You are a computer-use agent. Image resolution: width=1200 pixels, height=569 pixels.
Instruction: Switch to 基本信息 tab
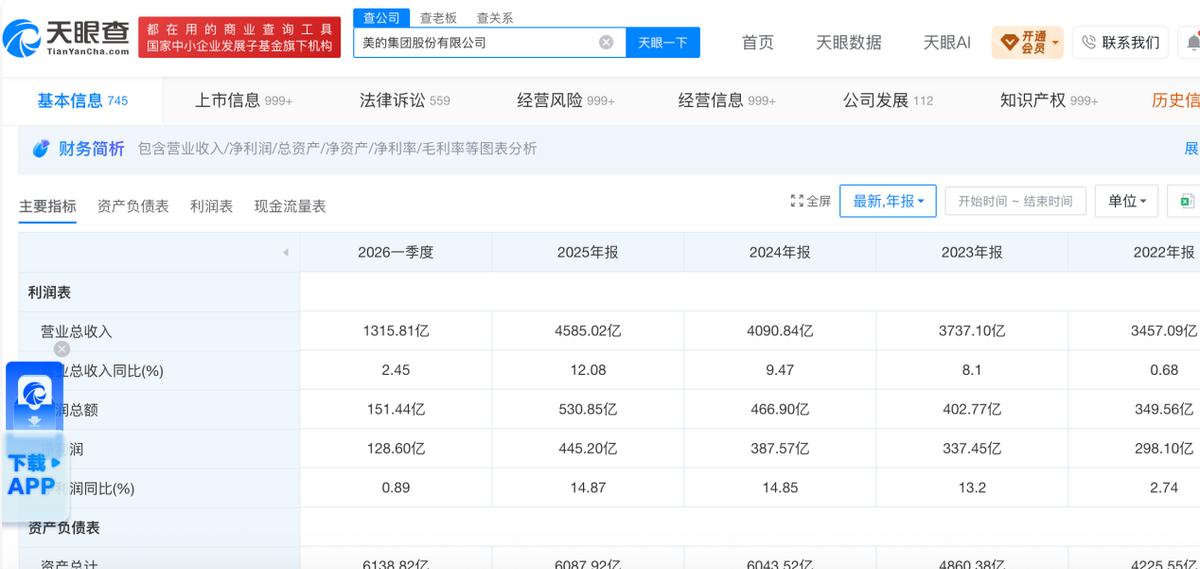point(83,100)
